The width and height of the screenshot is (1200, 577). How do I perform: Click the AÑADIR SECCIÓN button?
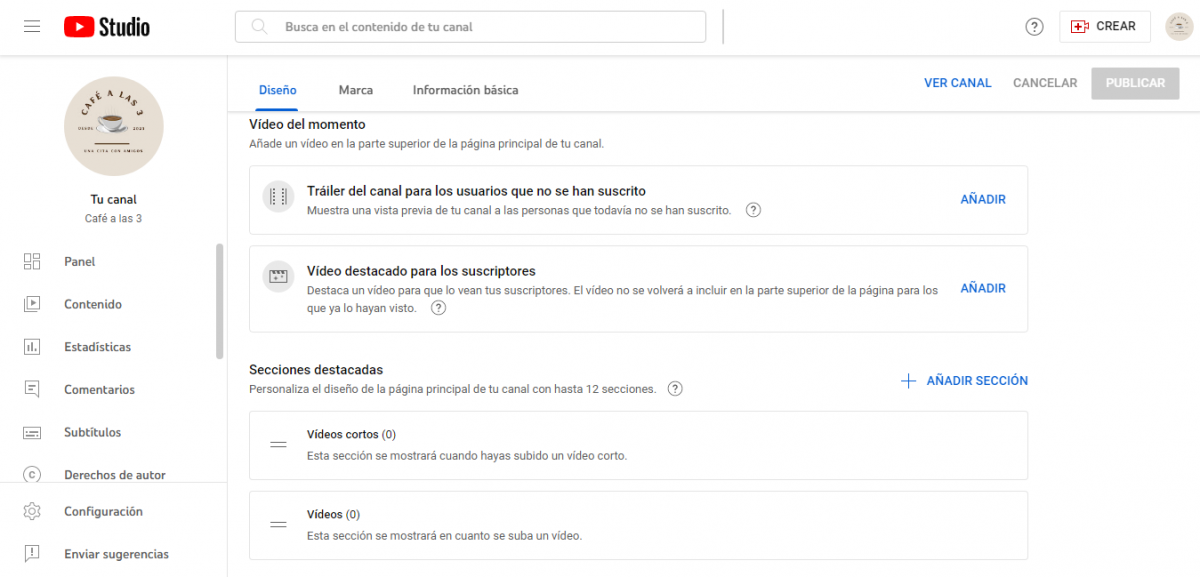click(965, 381)
